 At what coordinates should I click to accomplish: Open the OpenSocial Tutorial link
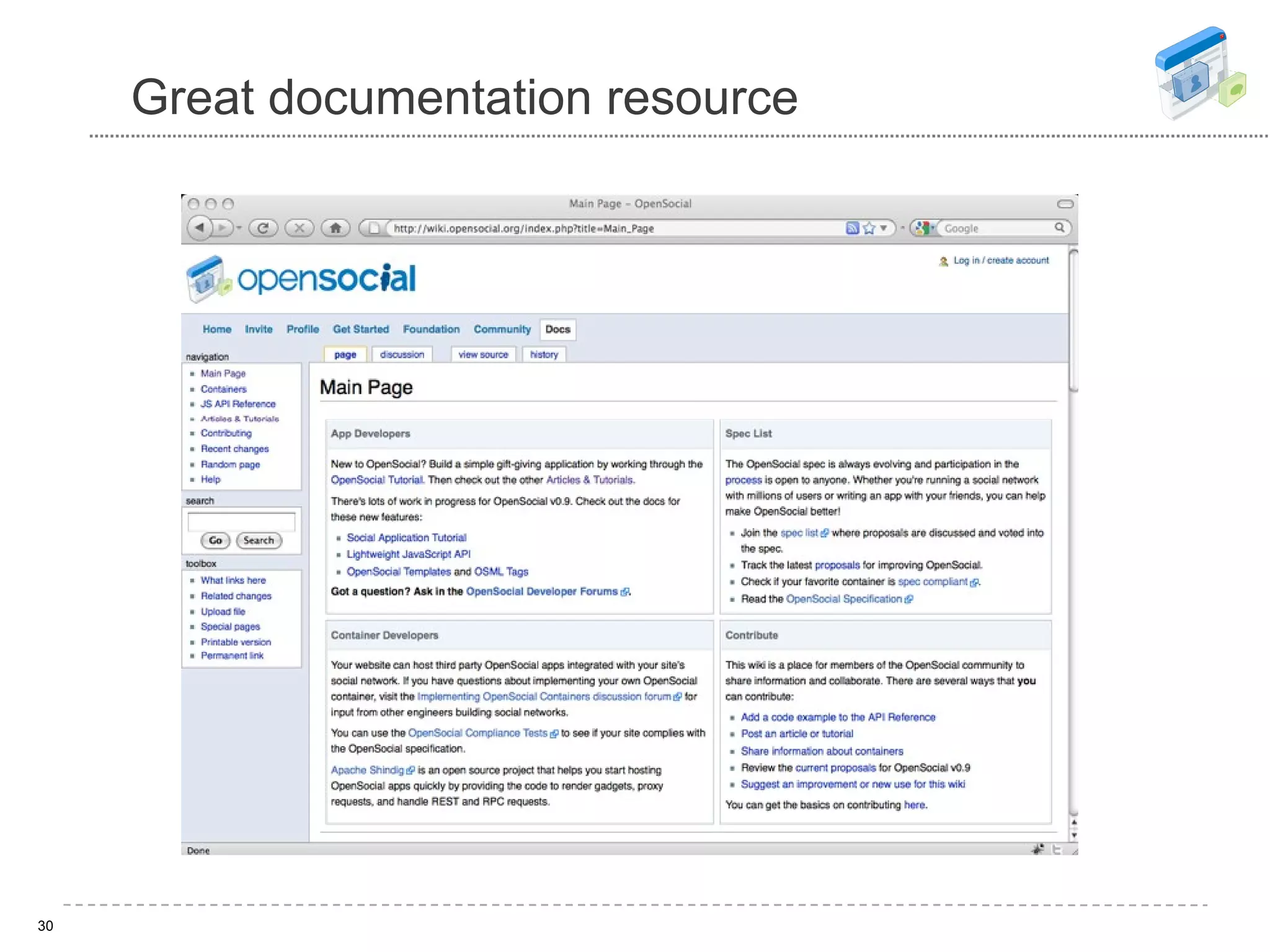(376, 480)
